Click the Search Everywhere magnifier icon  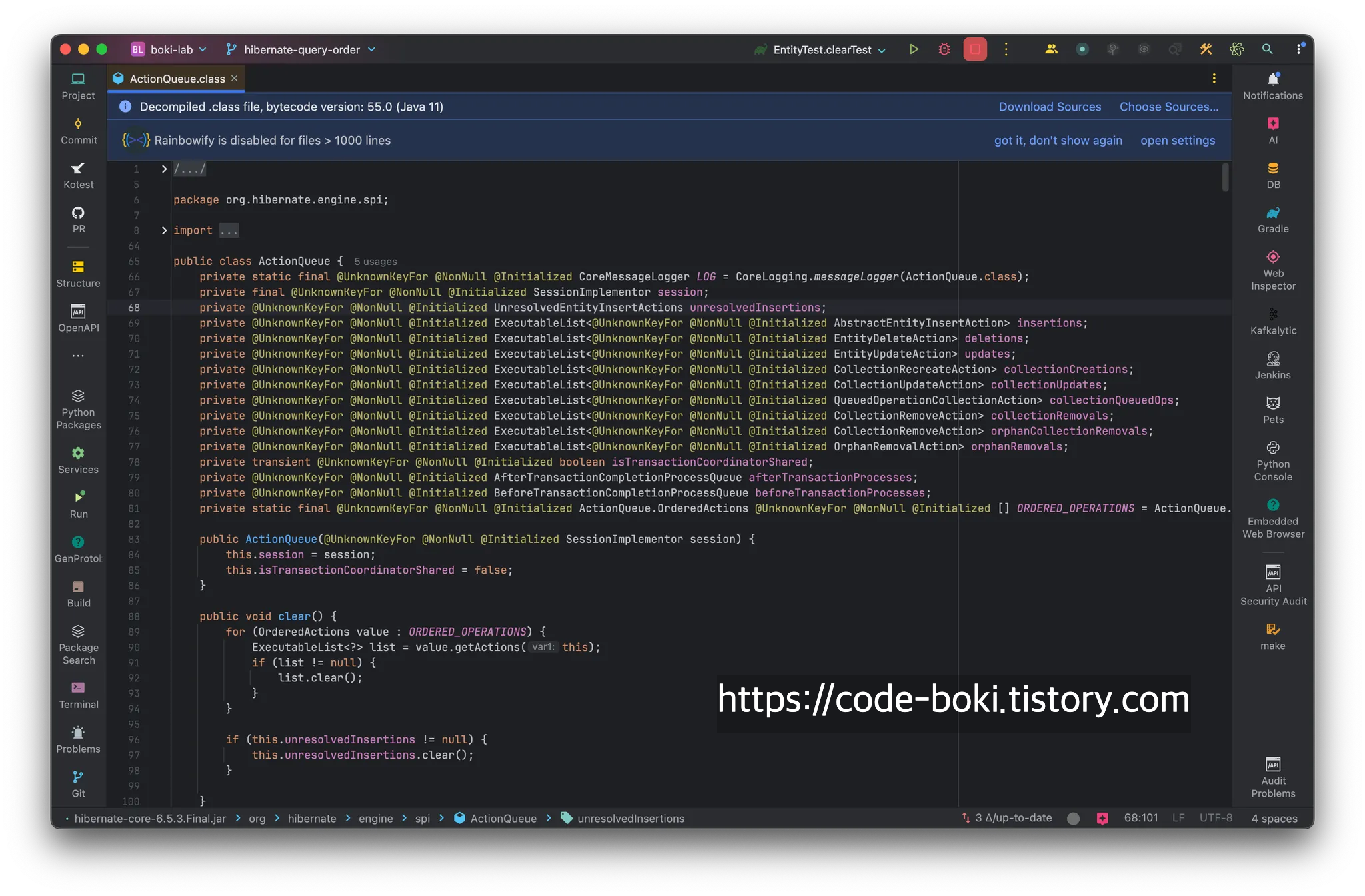coord(1267,49)
